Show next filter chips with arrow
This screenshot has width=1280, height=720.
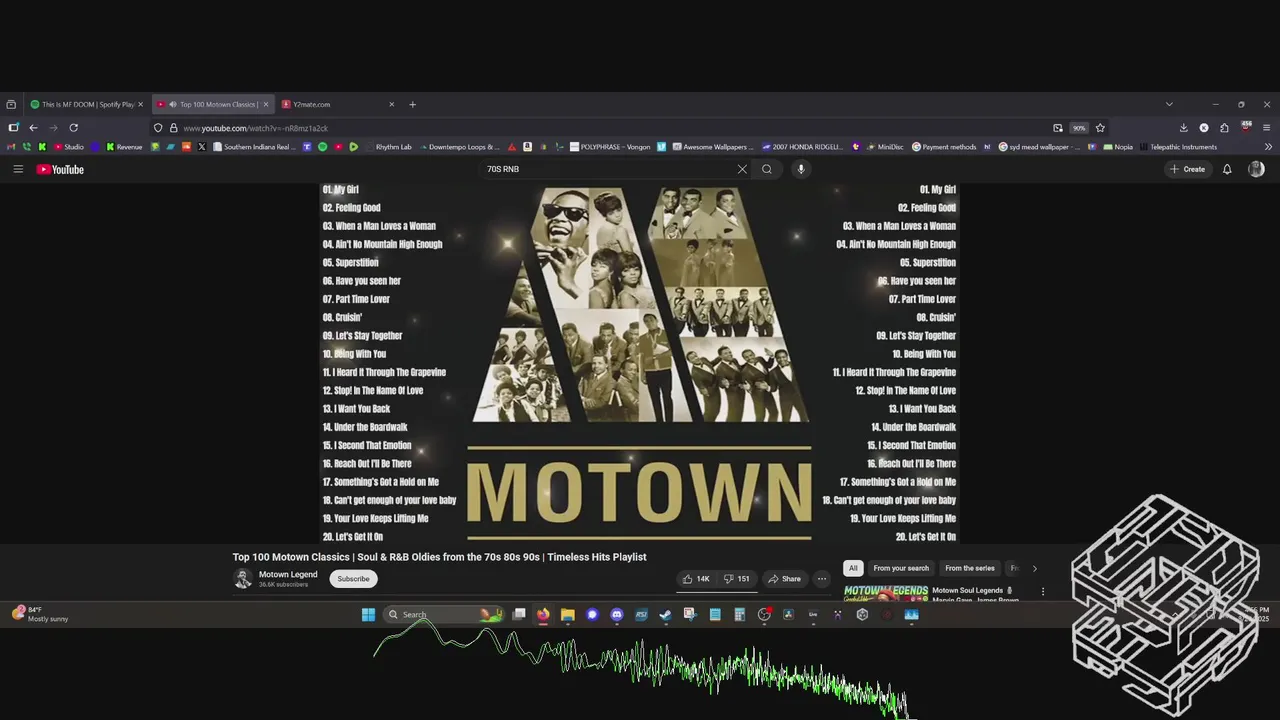coord(1034,568)
